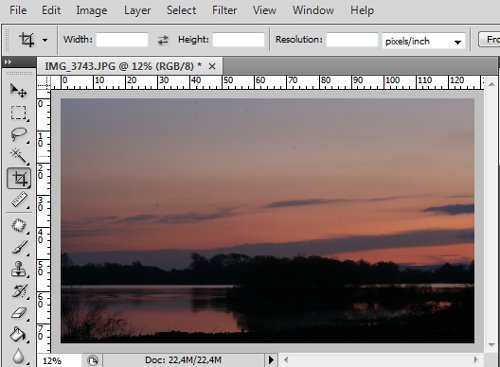The width and height of the screenshot is (500, 367).
Task: Select the Lasso tool
Action: point(19,135)
